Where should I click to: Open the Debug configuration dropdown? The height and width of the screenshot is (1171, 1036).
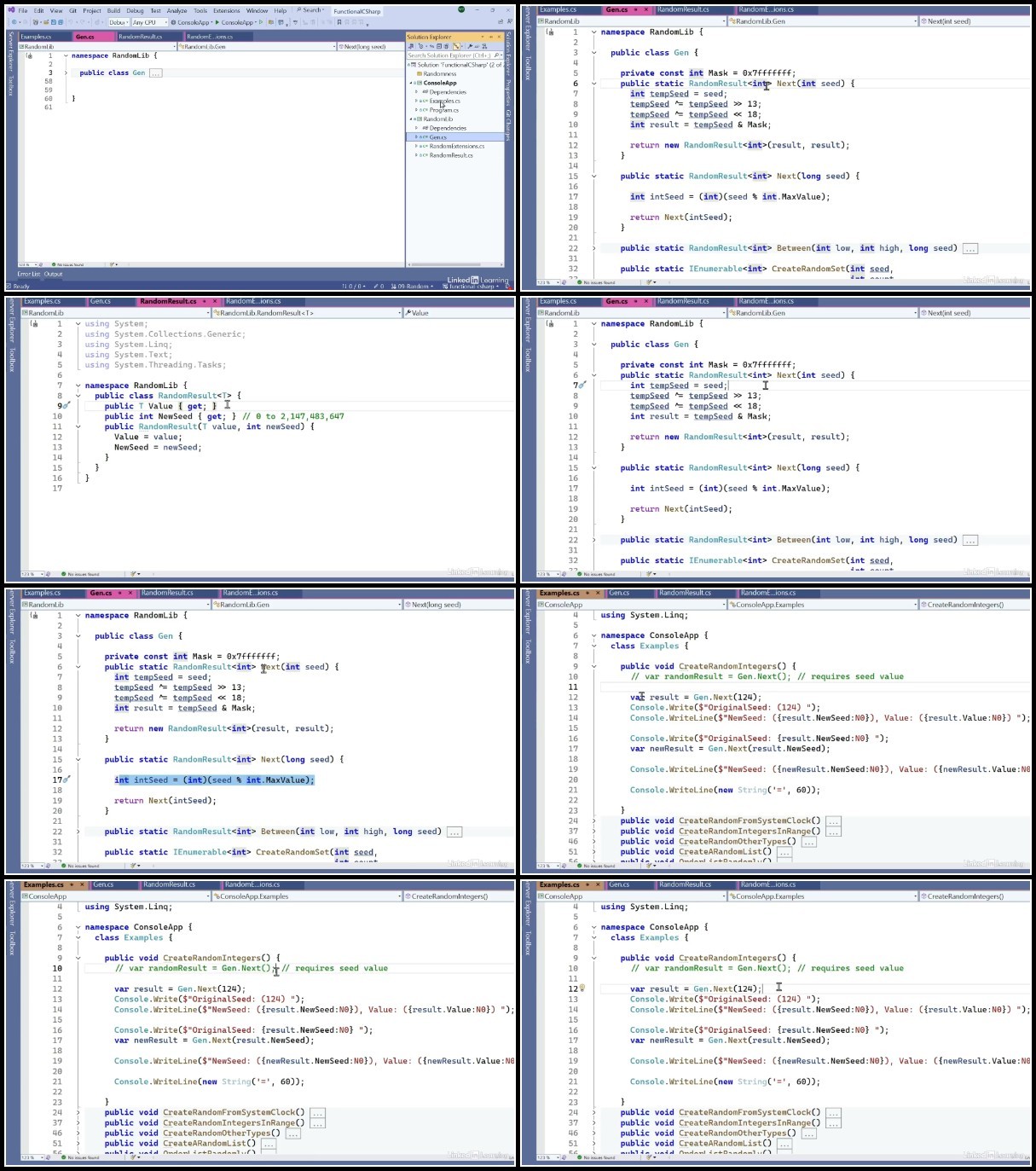coord(119,22)
